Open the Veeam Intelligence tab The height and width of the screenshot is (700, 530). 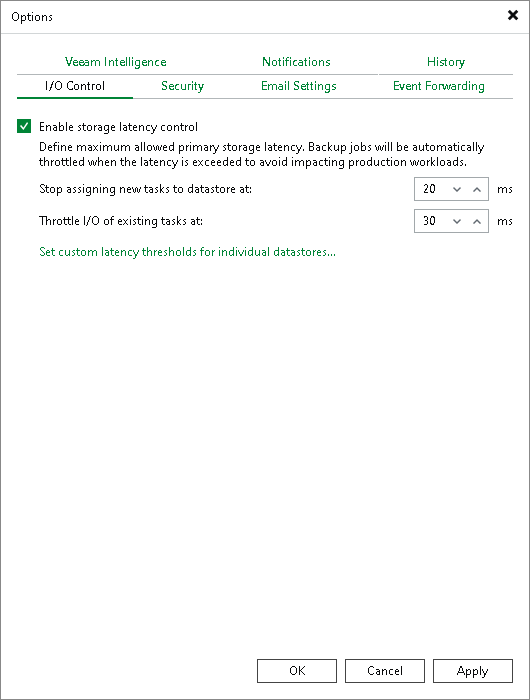116,62
